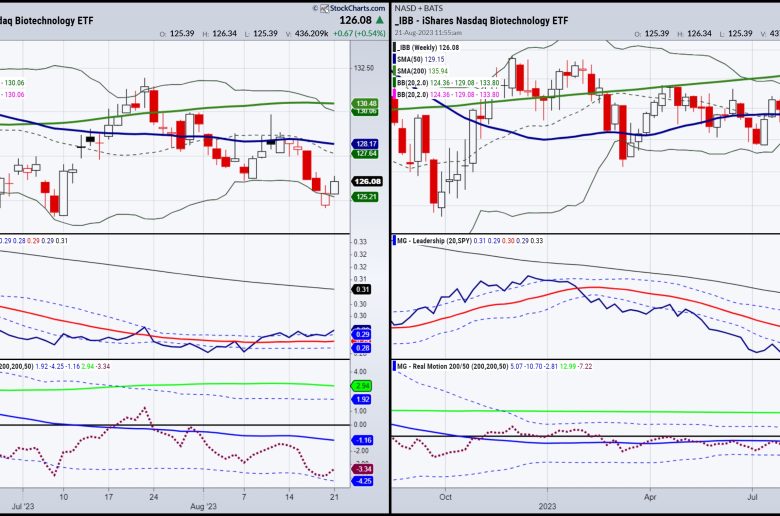Click the 2023 label on weekly chart axis
780x516 pixels.
[548, 507]
